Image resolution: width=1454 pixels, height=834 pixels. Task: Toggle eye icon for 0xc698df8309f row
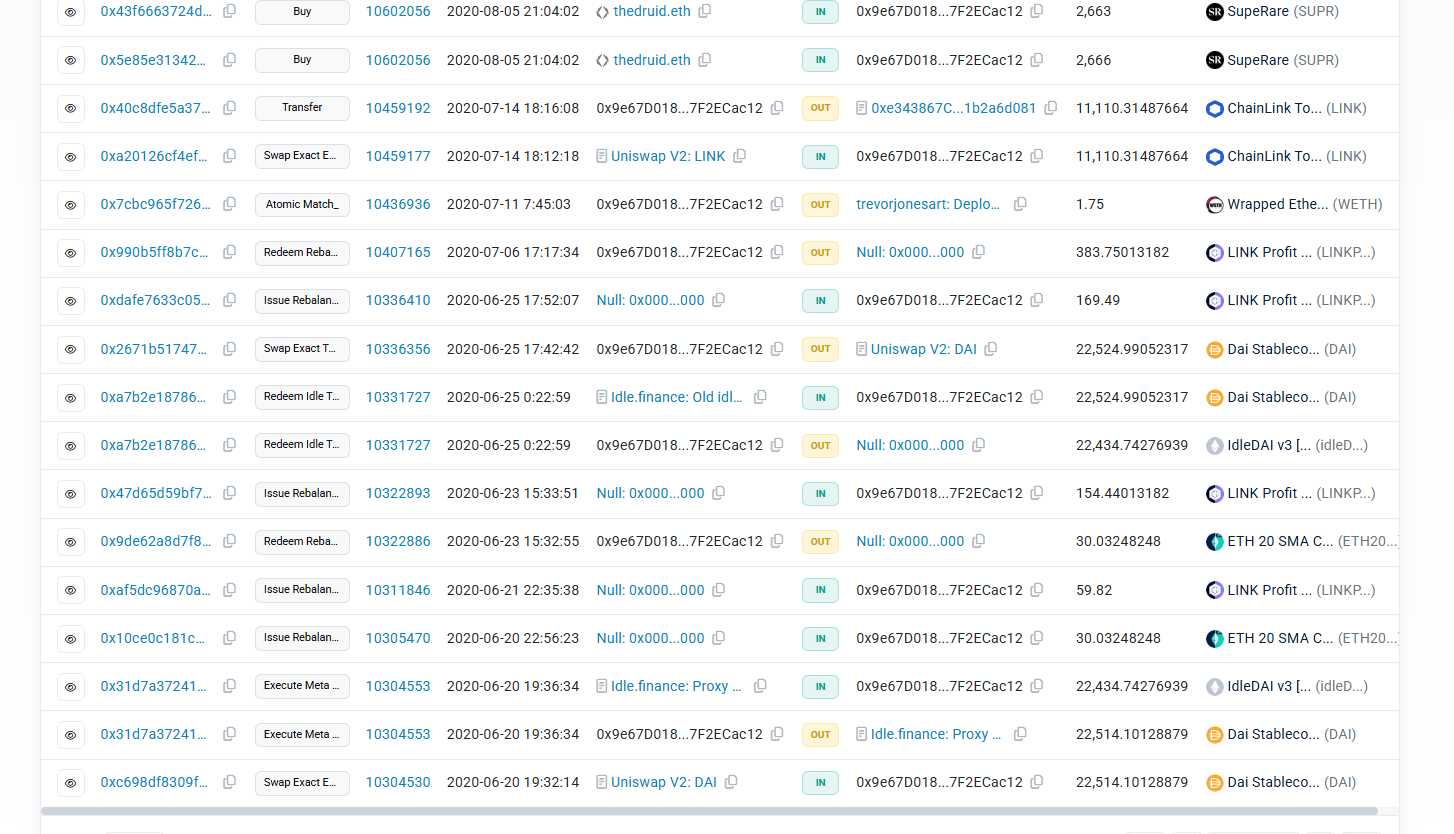point(71,783)
